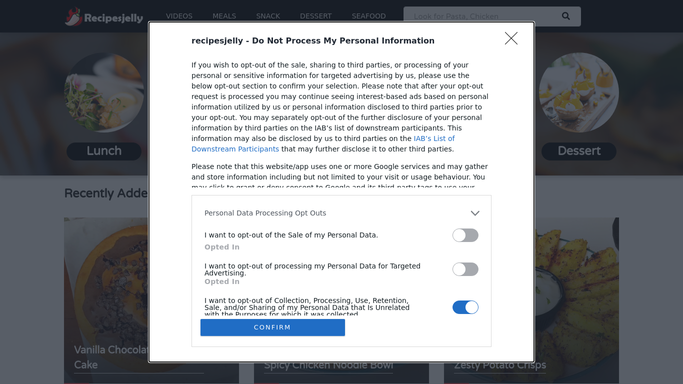683x384 pixels.
Task: Open the VIDEOS menu item
Action: click(x=179, y=16)
